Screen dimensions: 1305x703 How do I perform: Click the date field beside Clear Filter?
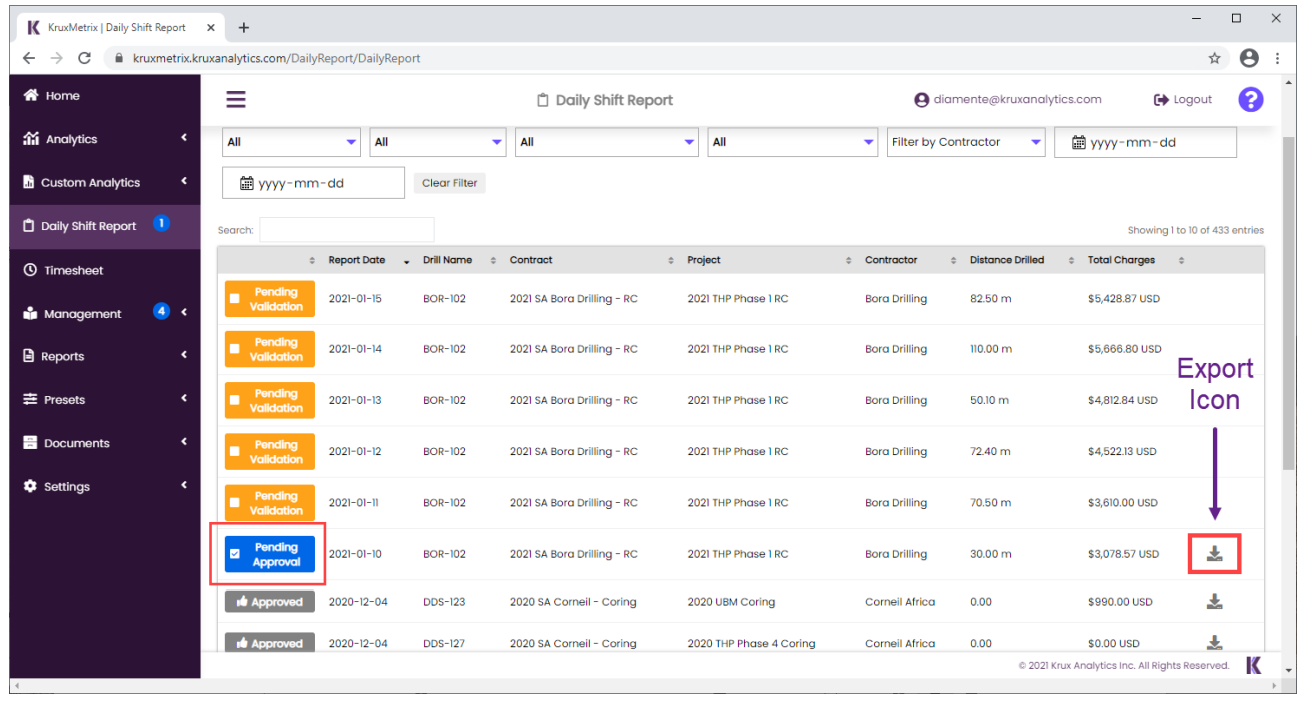click(x=313, y=183)
